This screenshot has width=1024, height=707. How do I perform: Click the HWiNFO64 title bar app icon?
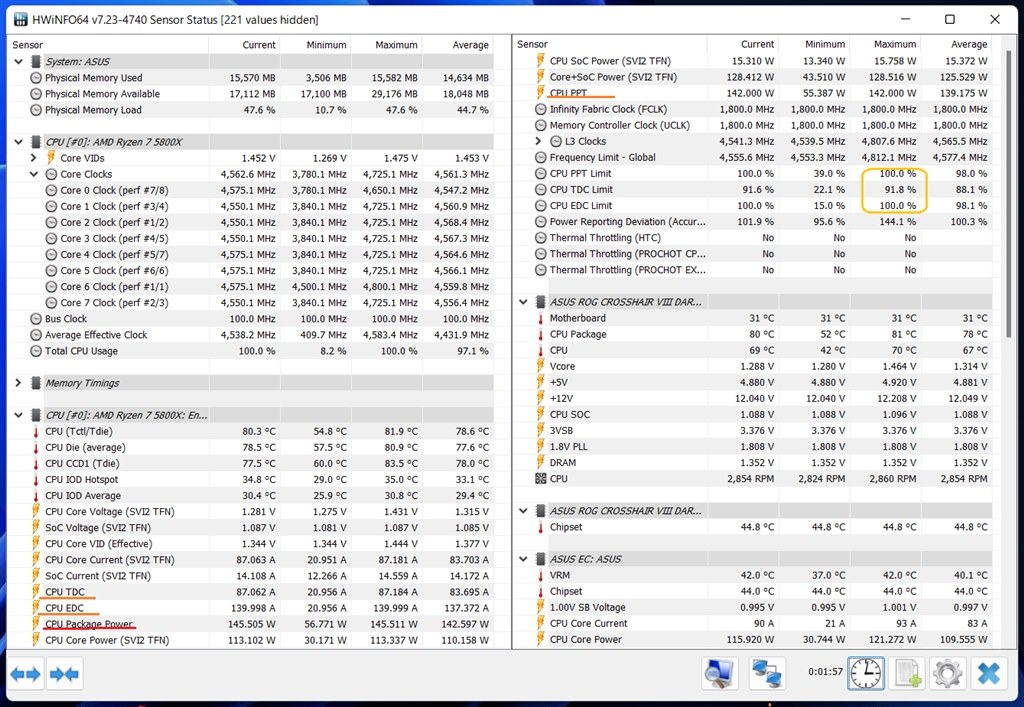point(21,20)
